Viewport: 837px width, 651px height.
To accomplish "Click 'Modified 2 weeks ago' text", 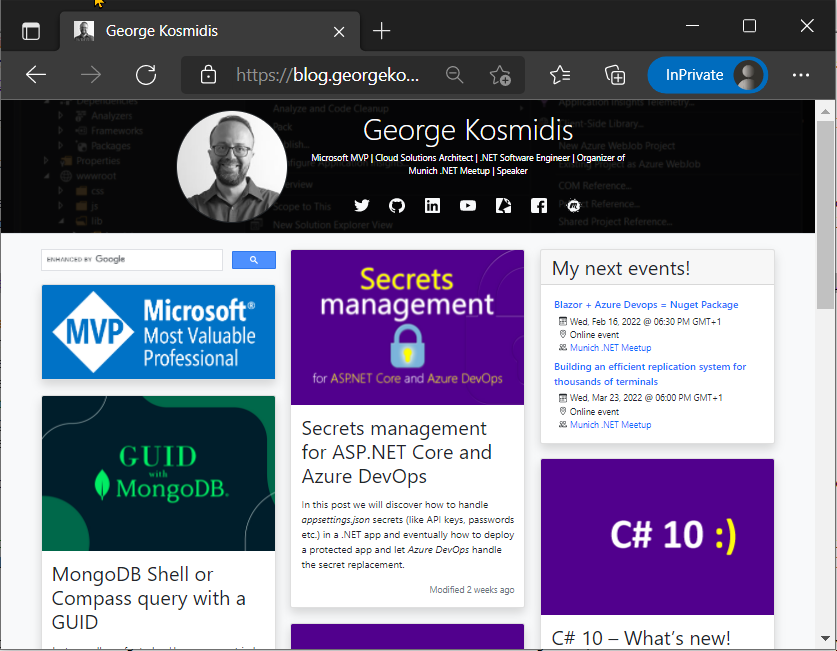I will pos(472,590).
